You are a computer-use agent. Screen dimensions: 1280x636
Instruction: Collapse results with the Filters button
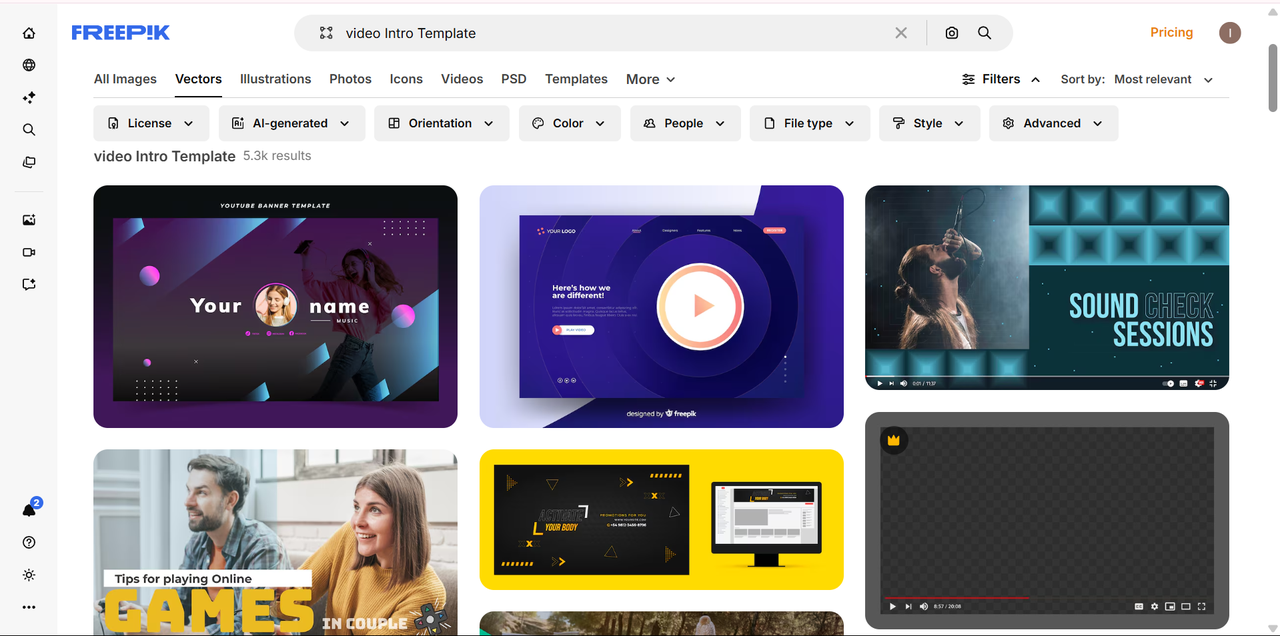1000,78
